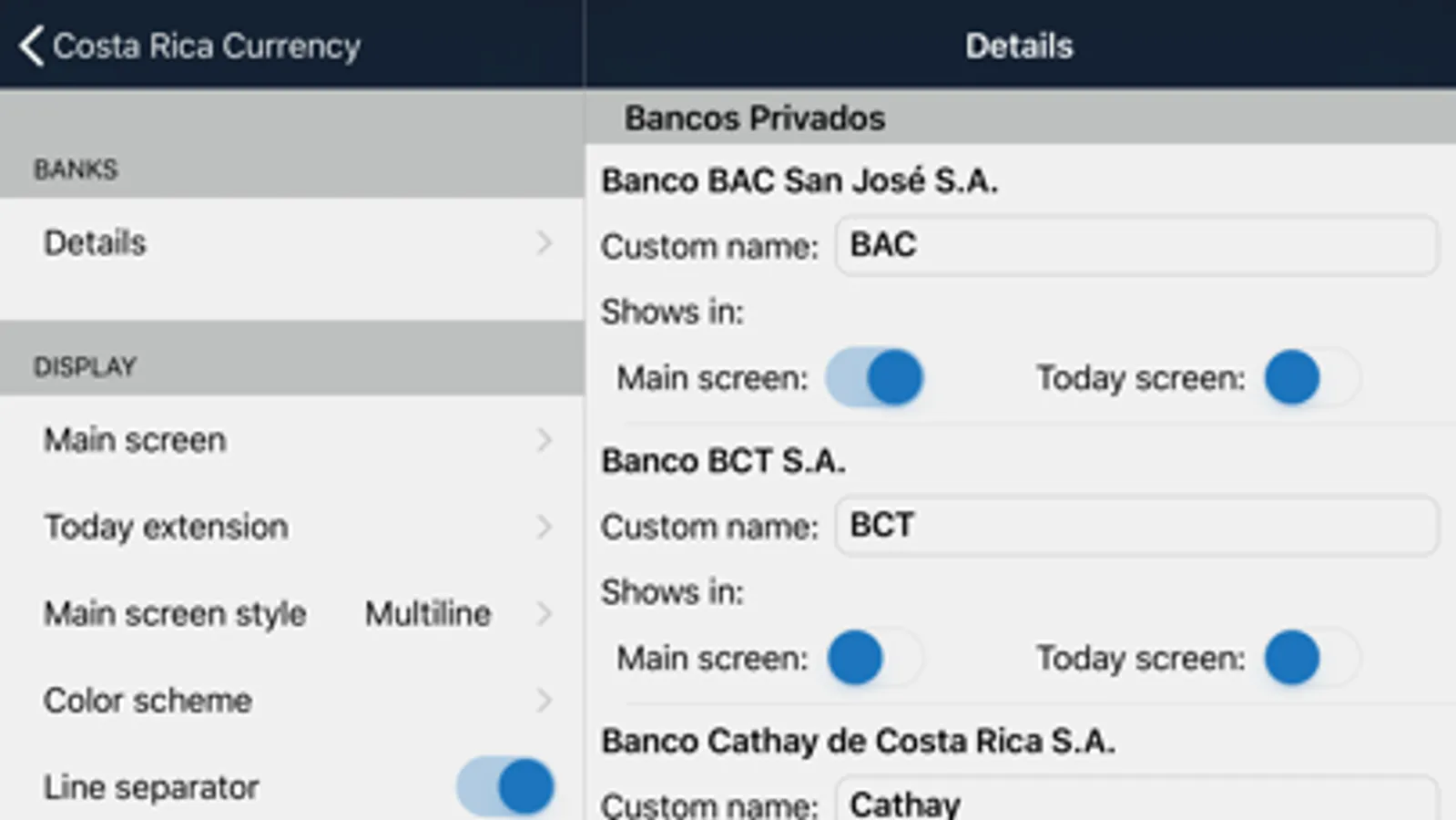Change the Main screen style option

tap(175, 613)
